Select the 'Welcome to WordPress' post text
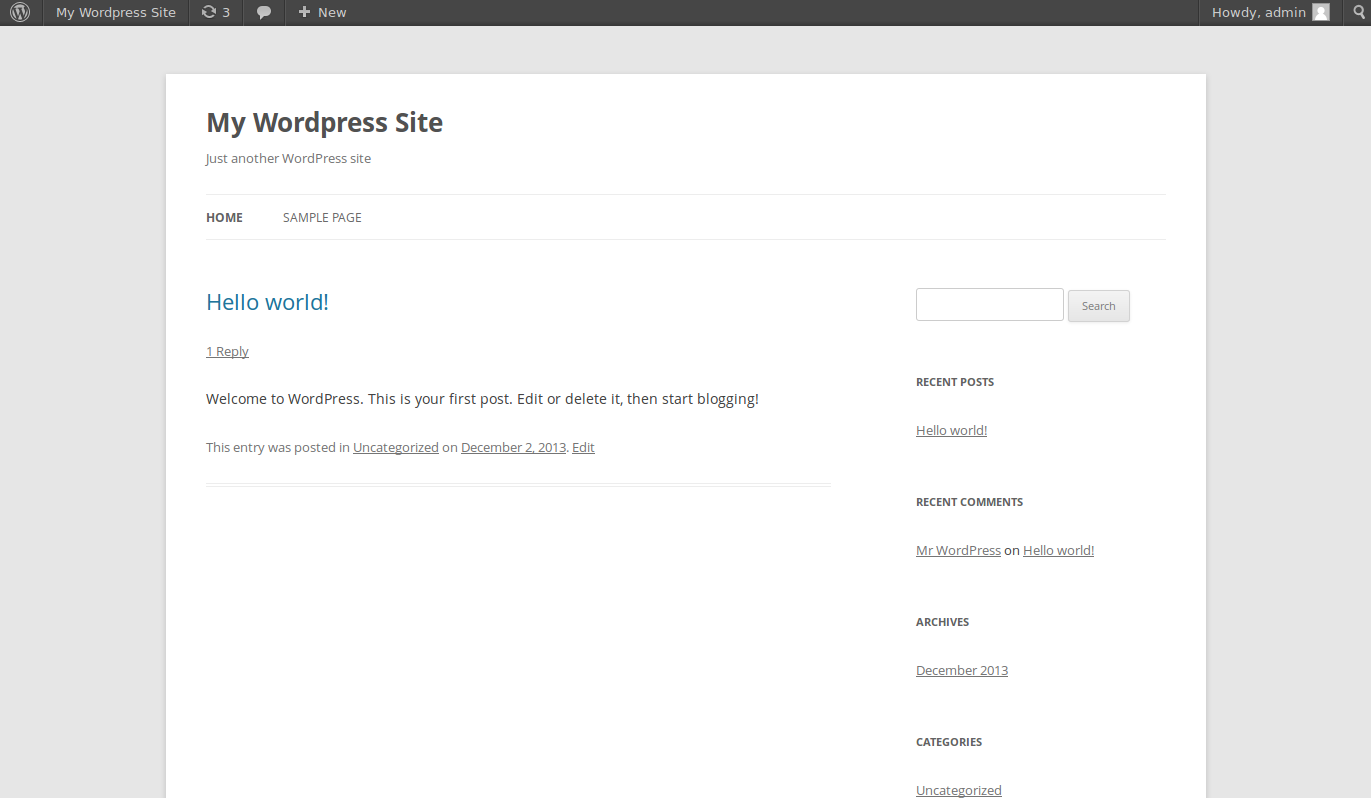1371x798 pixels. (x=482, y=399)
